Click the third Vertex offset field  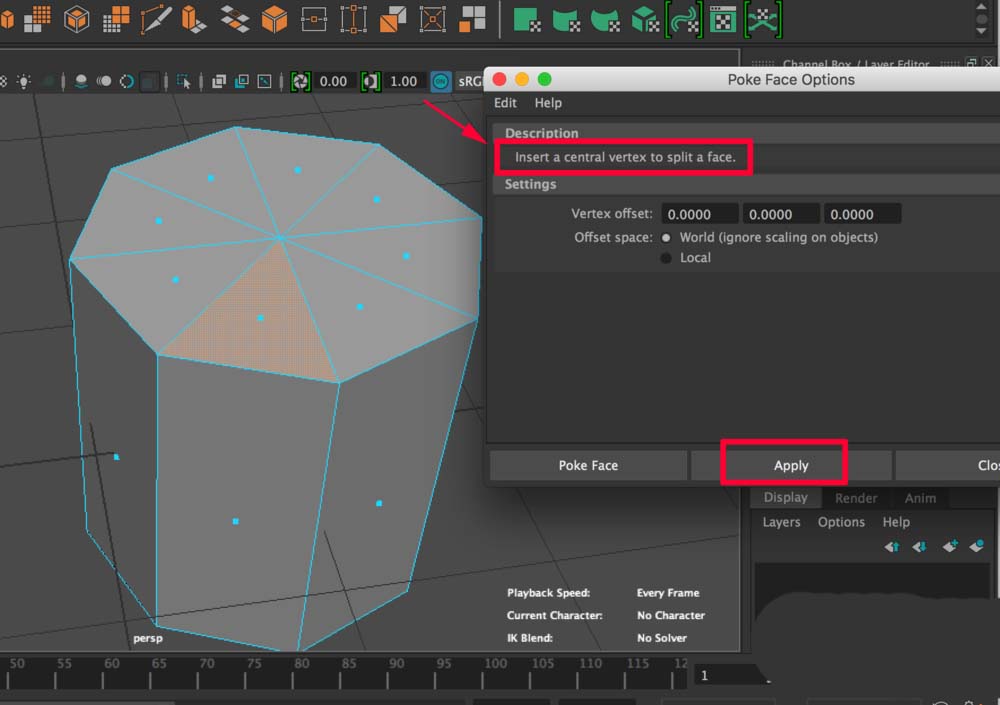862,214
